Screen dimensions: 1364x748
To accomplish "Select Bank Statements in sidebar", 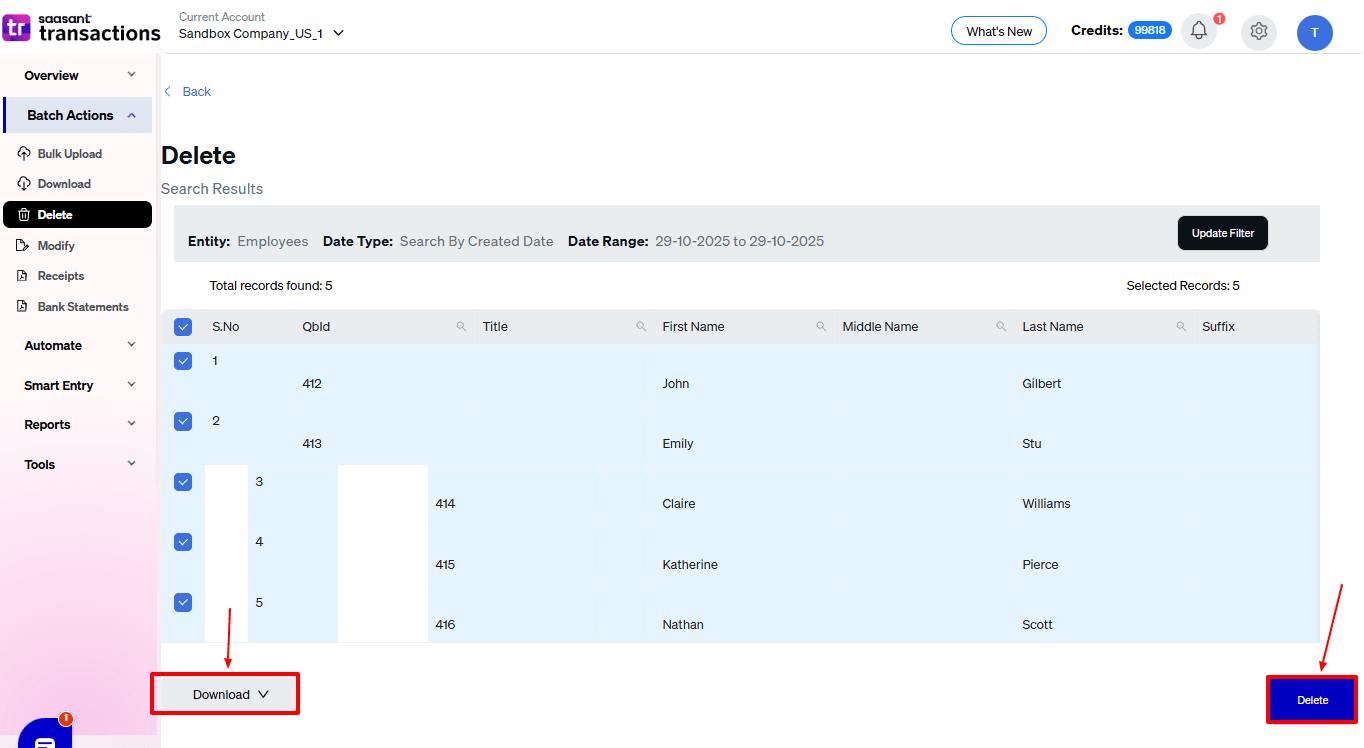I will [82, 307].
